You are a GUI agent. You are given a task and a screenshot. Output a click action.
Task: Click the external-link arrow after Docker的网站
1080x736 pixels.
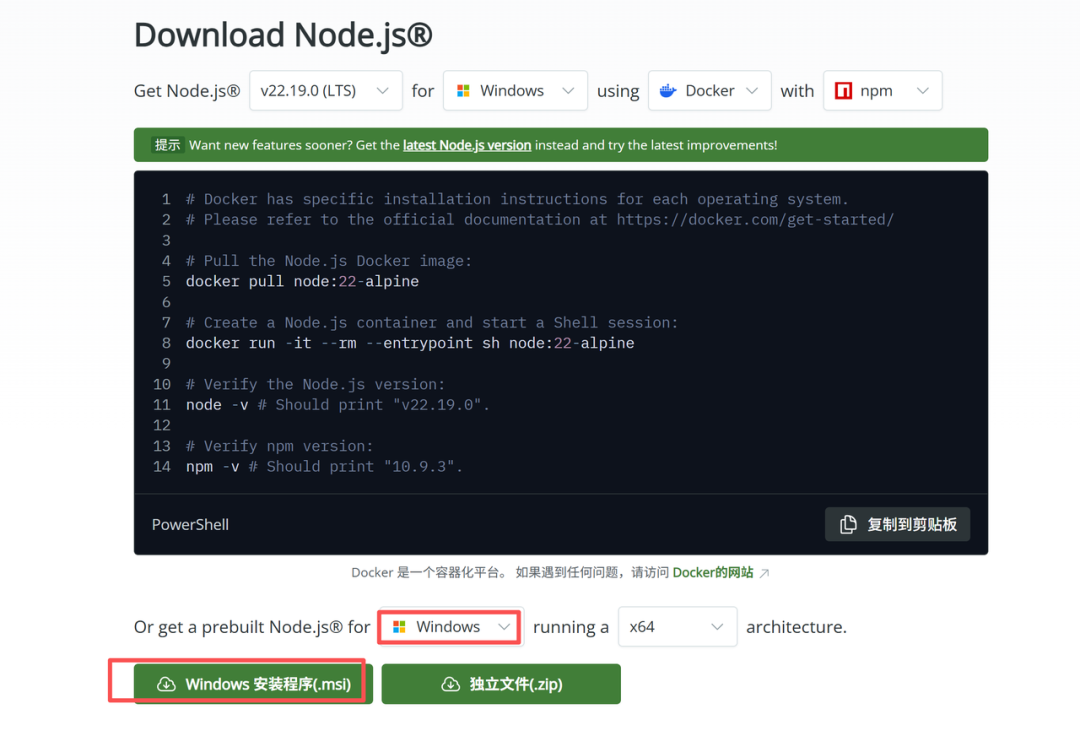click(764, 574)
